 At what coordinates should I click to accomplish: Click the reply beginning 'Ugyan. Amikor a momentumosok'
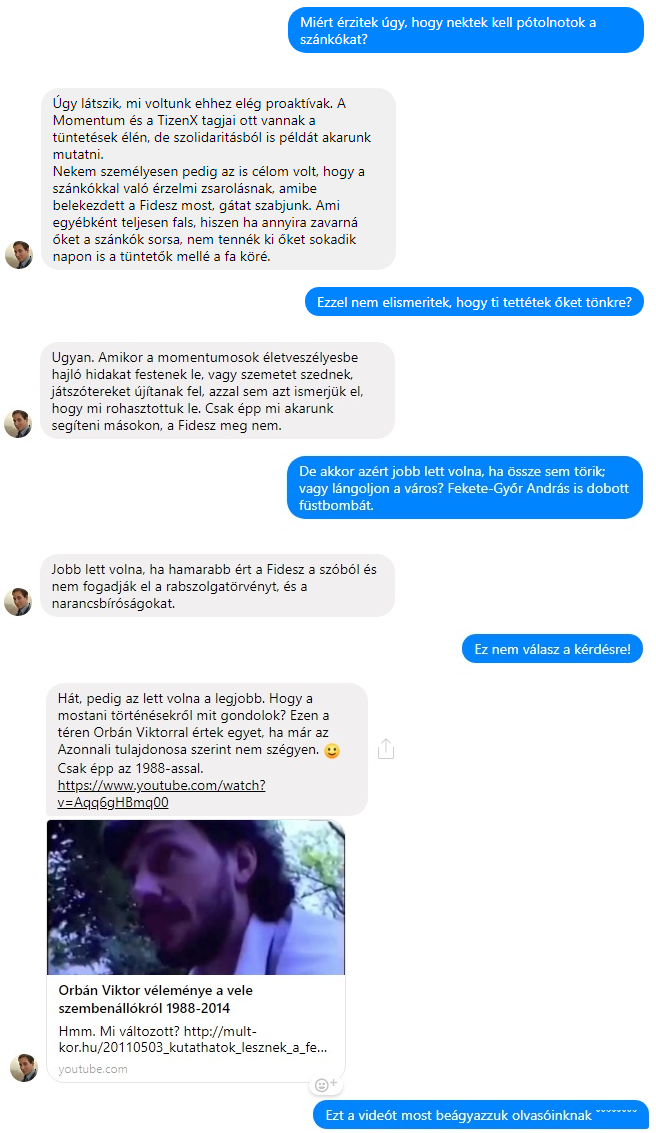point(218,391)
